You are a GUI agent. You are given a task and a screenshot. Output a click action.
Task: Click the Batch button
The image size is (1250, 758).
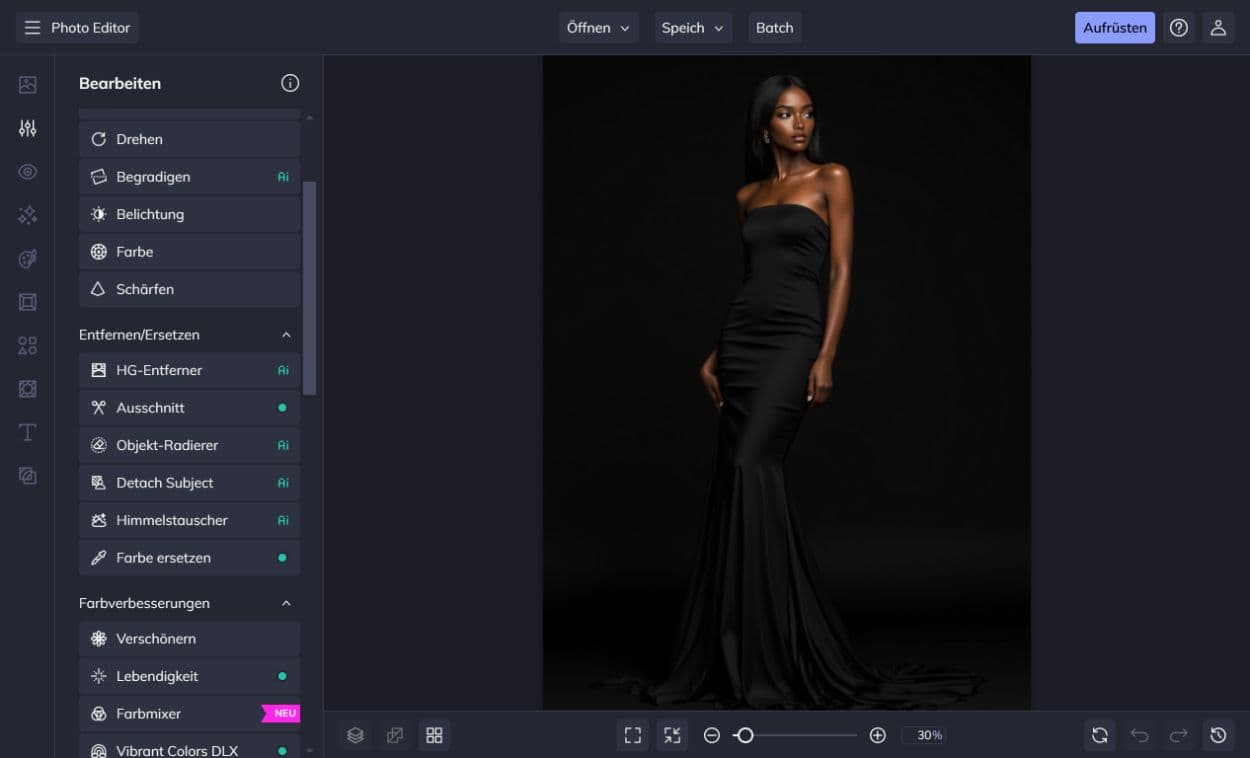(774, 28)
